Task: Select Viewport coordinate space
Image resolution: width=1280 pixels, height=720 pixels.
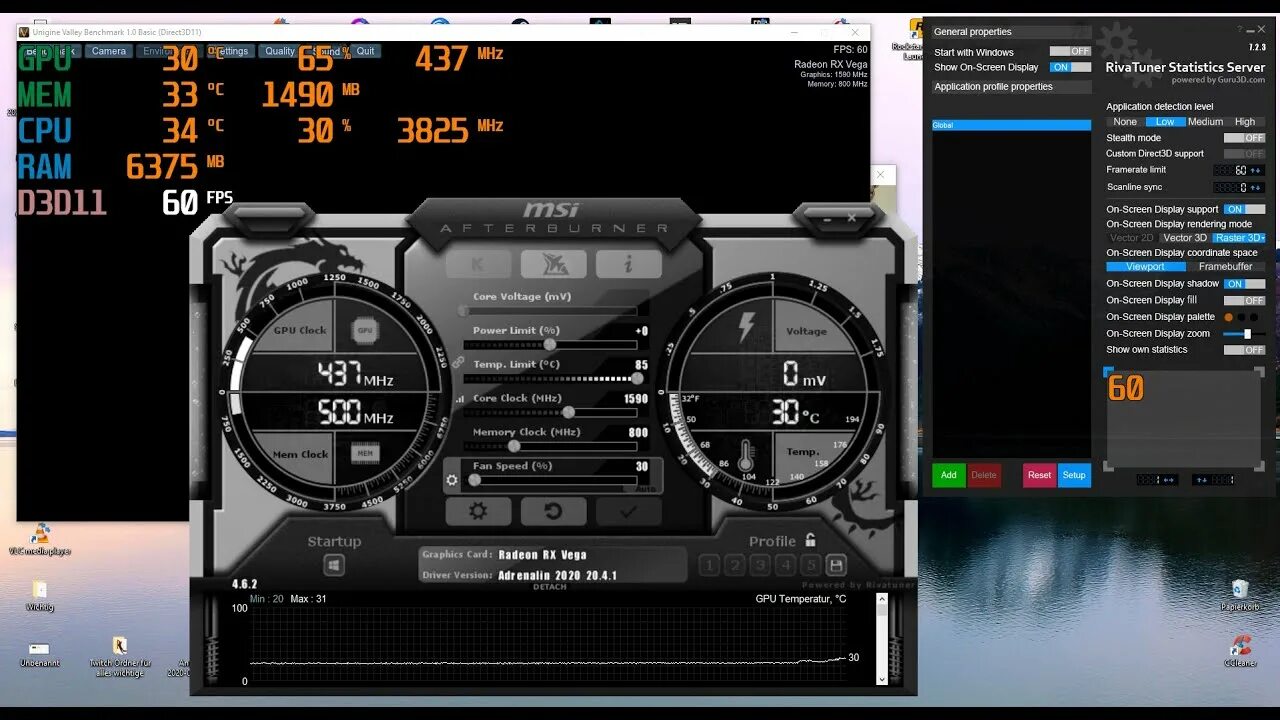Action: (1146, 267)
